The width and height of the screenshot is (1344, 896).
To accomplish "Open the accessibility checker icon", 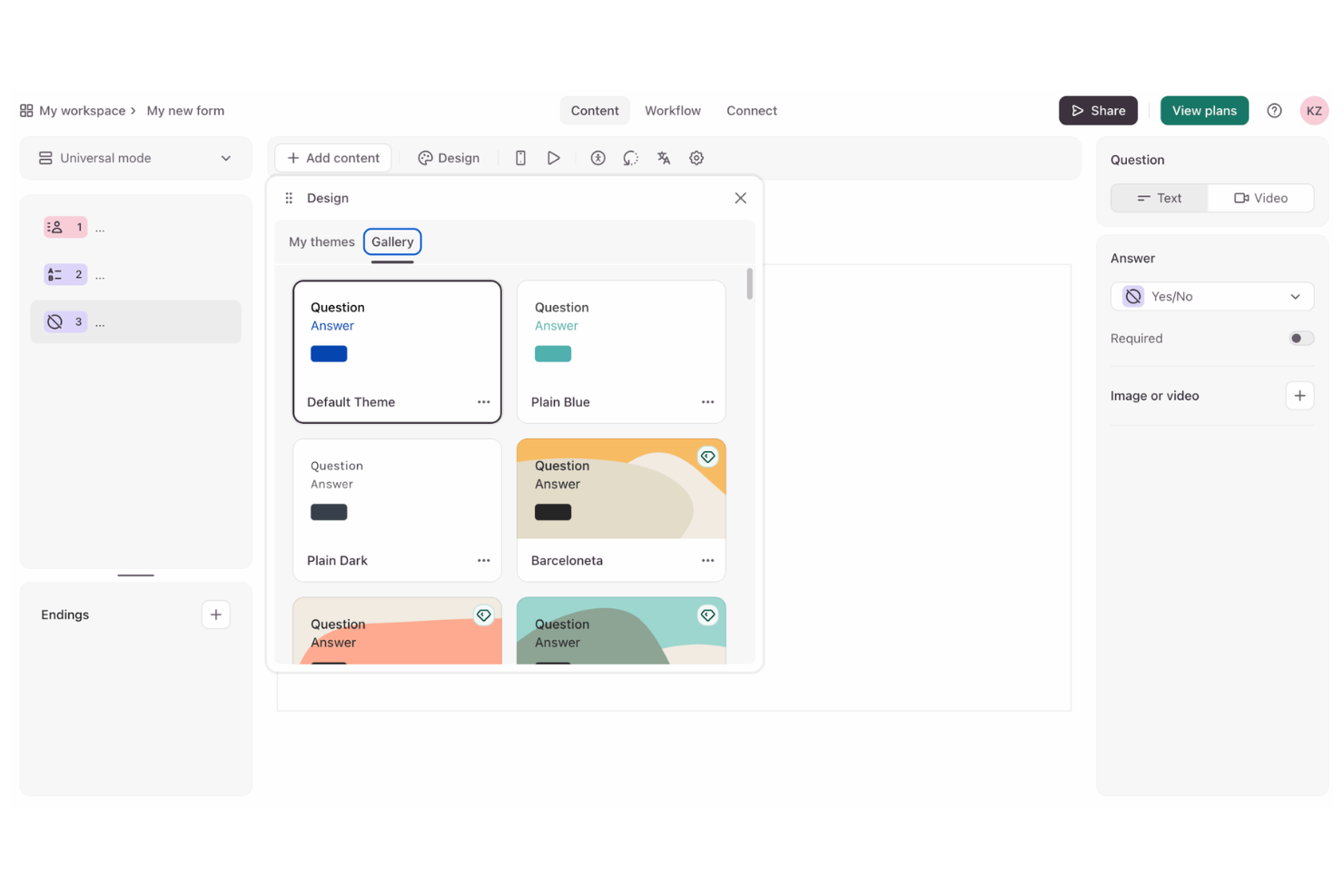I will (x=598, y=158).
